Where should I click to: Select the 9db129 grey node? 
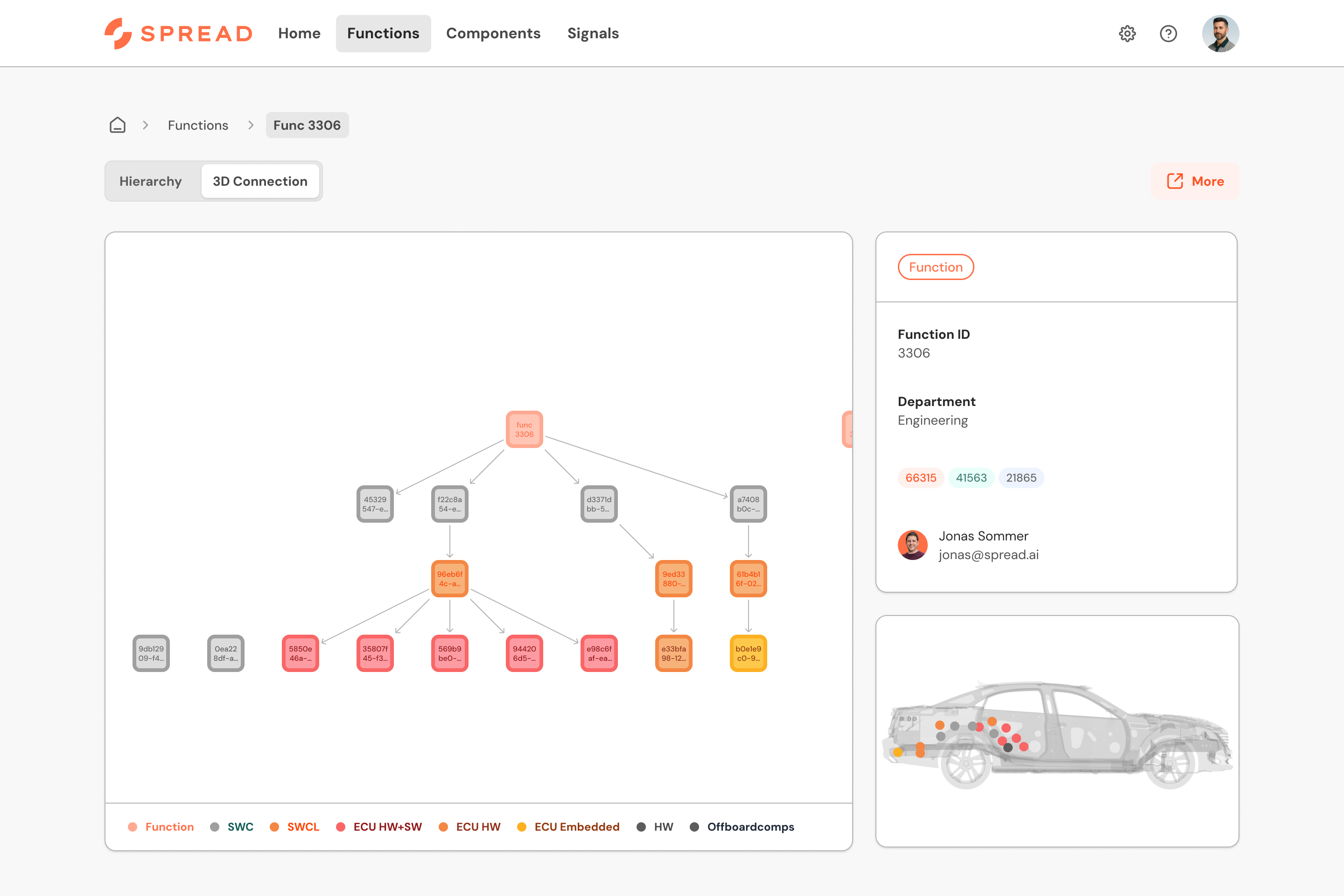151,653
